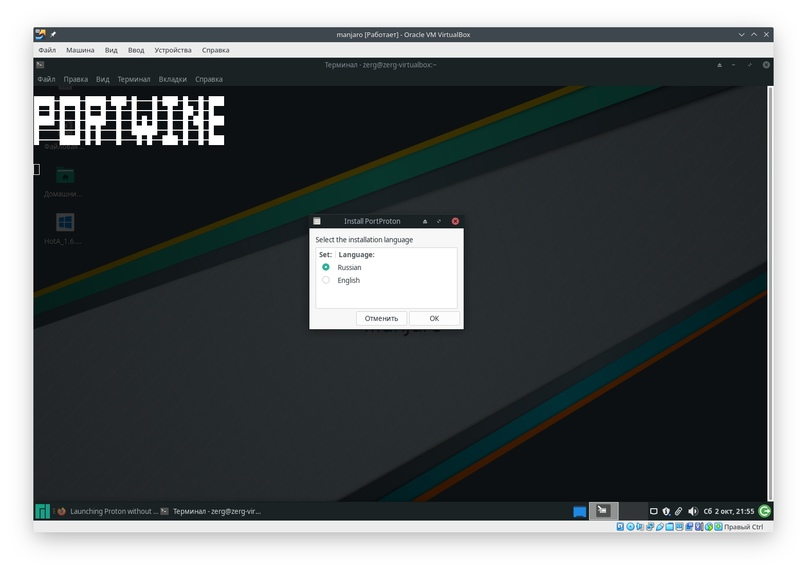Click the display tray icon in the panel
Viewport: 807px width, 572px height.
click(654, 511)
